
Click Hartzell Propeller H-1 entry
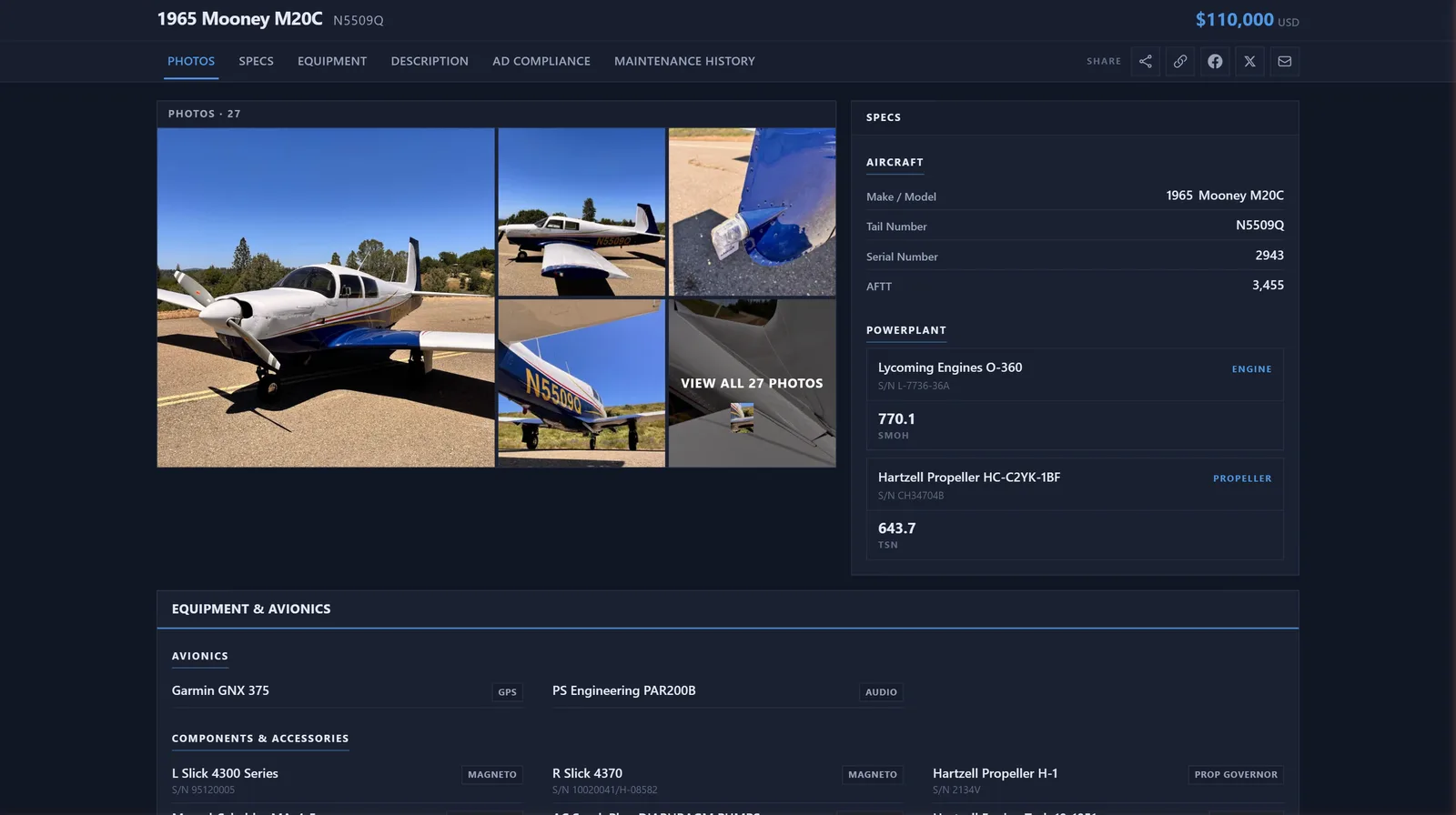click(995, 773)
